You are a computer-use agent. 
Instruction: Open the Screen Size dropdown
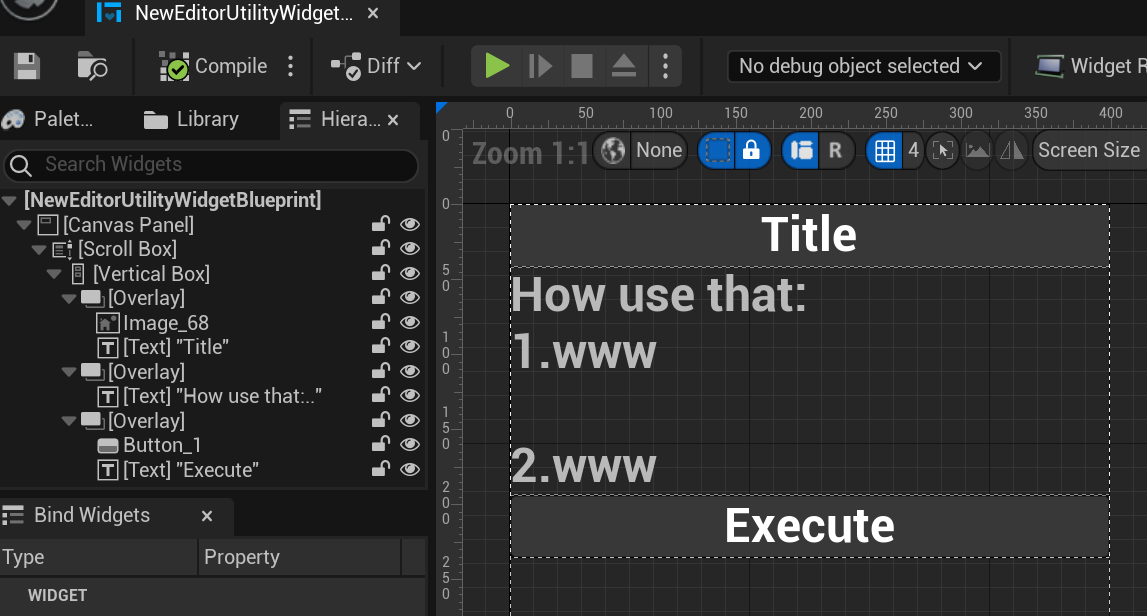click(x=1089, y=151)
